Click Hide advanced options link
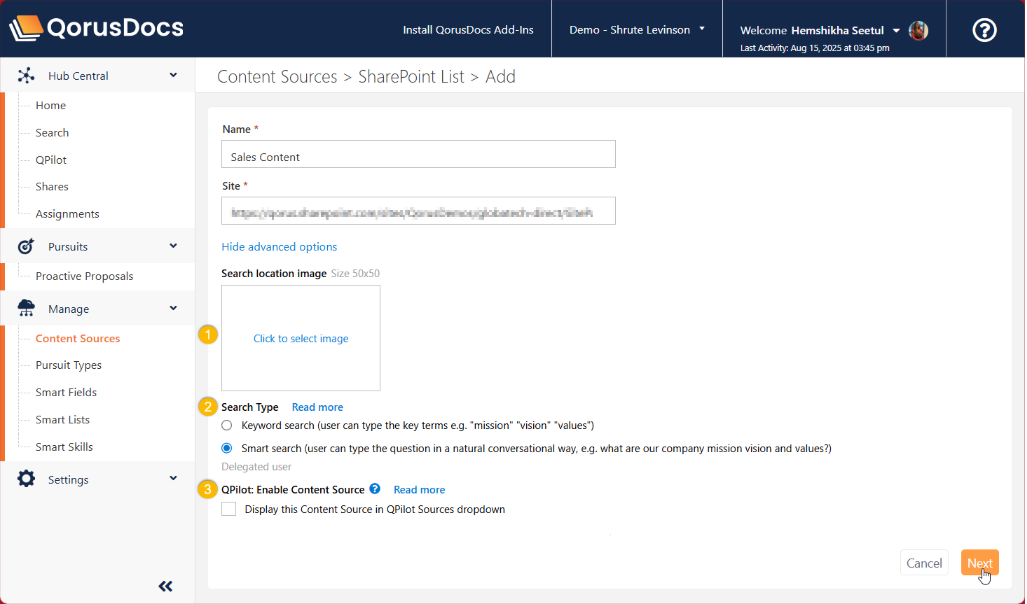Viewport: 1027px width, 604px height. click(x=279, y=247)
